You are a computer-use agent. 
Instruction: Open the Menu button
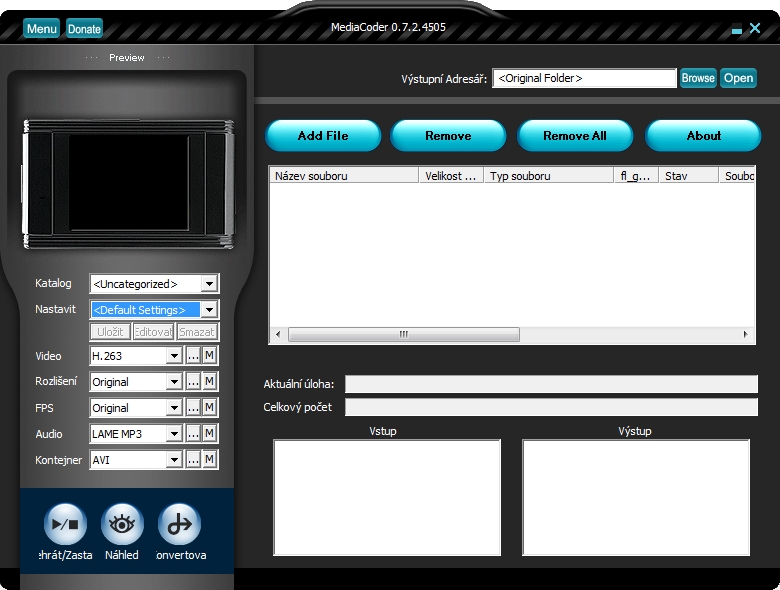point(41,29)
